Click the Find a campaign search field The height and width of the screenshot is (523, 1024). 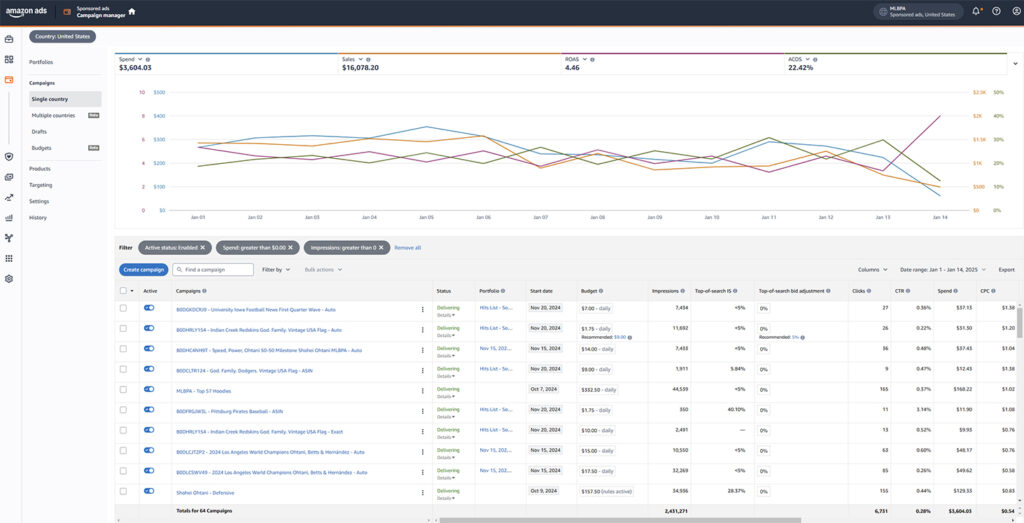tap(213, 270)
